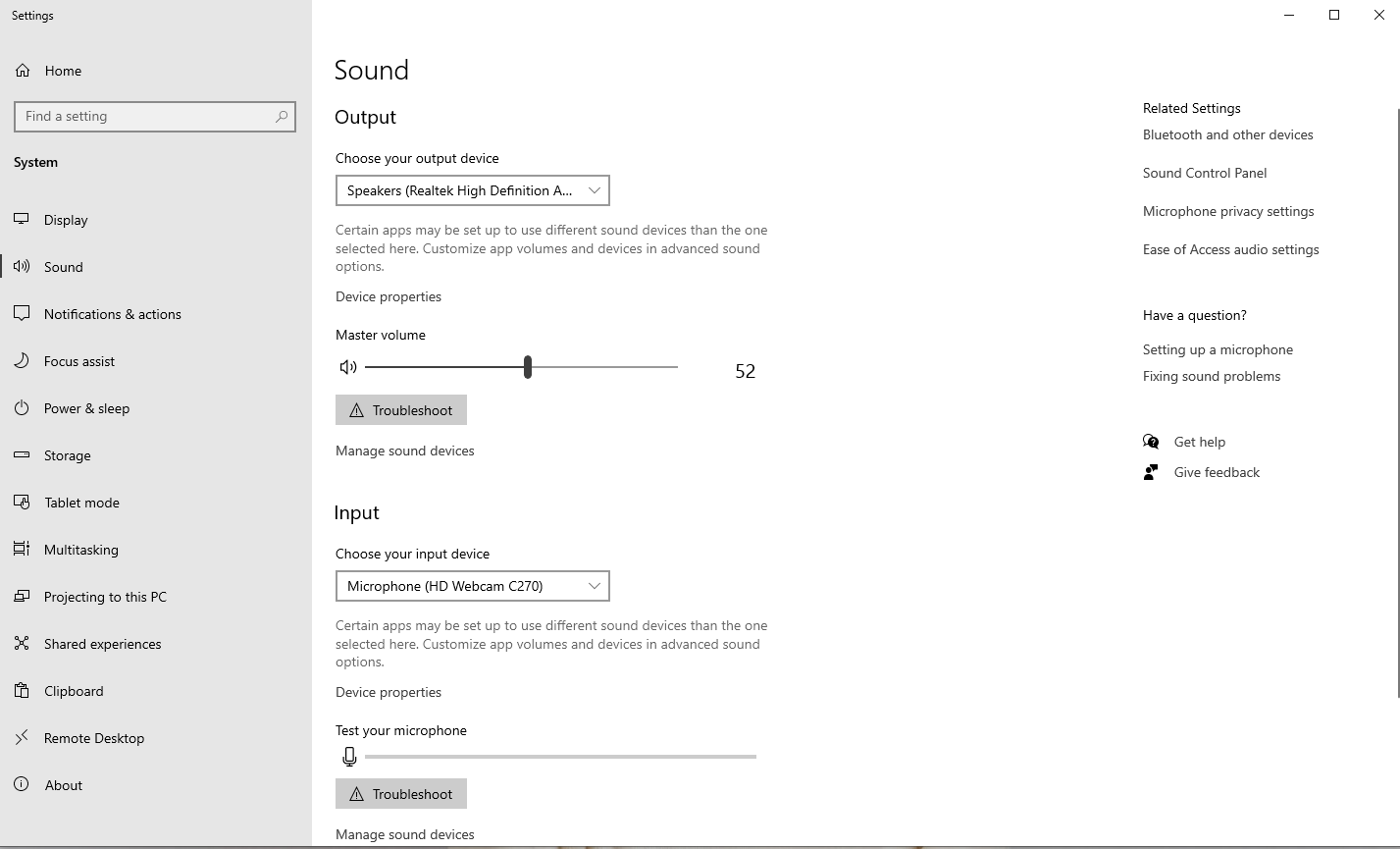1400x849 pixels.
Task: Mute via Master volume speaker icon
Action: click(x=348, y=367)
